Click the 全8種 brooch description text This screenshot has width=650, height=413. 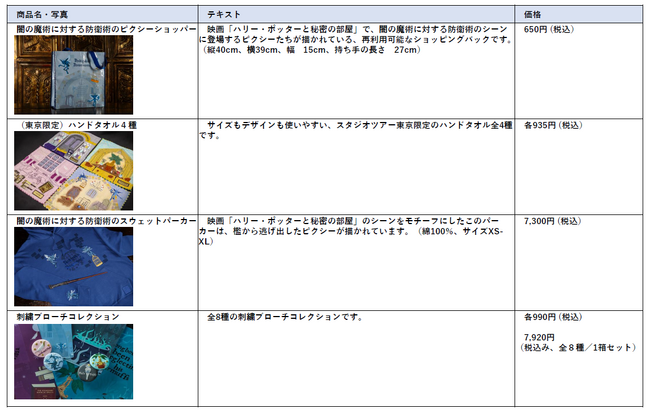click(284, 317)
